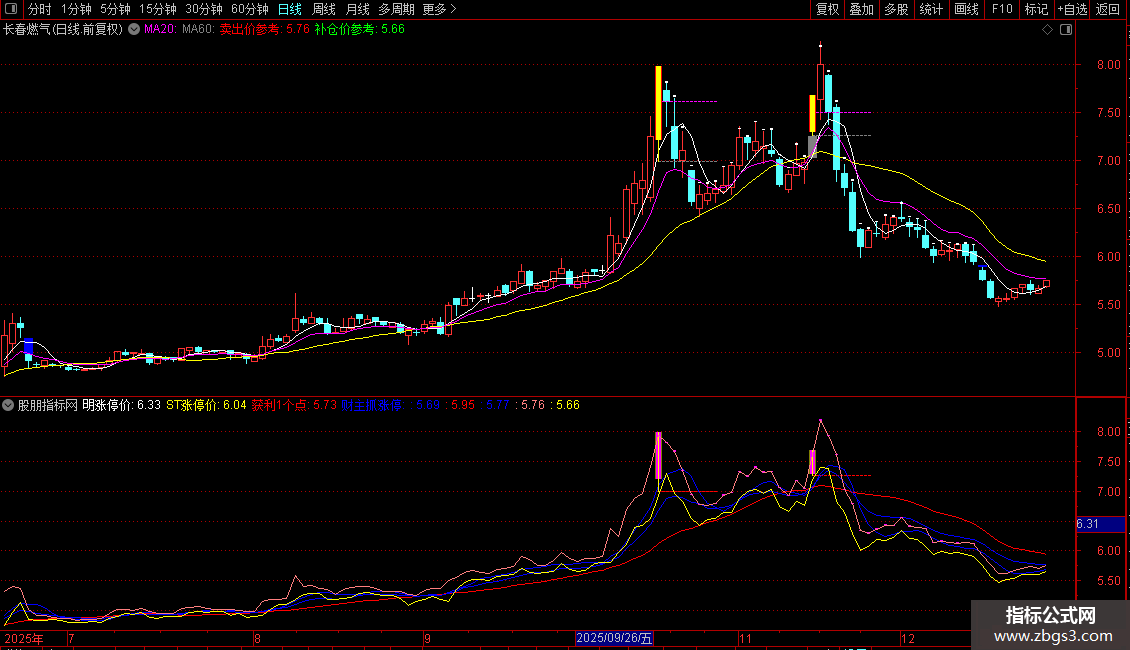Toggle the right side panel icon

pyautogui.click(x=1066, y=30)
